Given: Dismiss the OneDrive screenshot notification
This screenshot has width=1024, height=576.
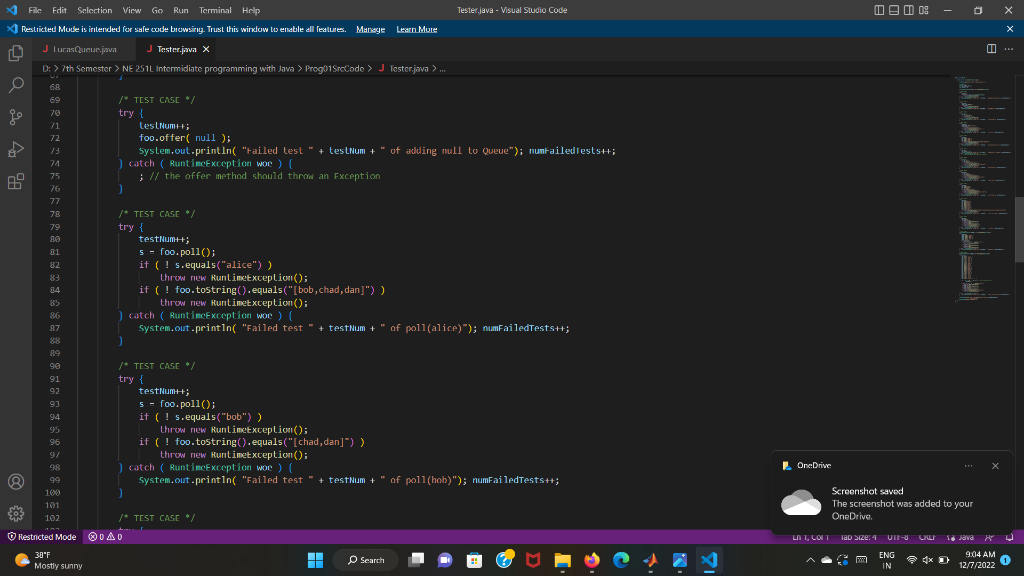Looking at the screenshot, I should click(995, 465).
